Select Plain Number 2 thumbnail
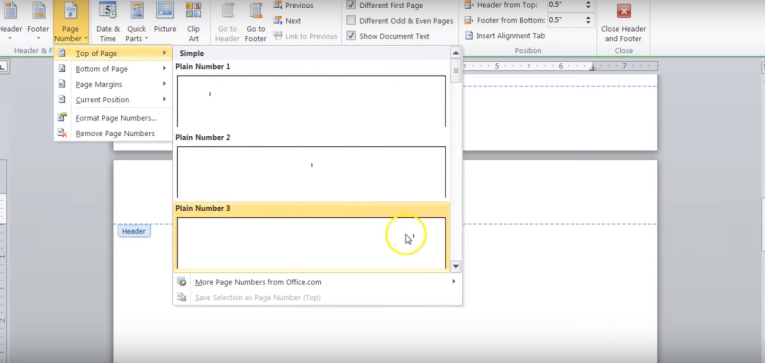The width and height of the screenshot is (765, 363). (x=311, y=172)
